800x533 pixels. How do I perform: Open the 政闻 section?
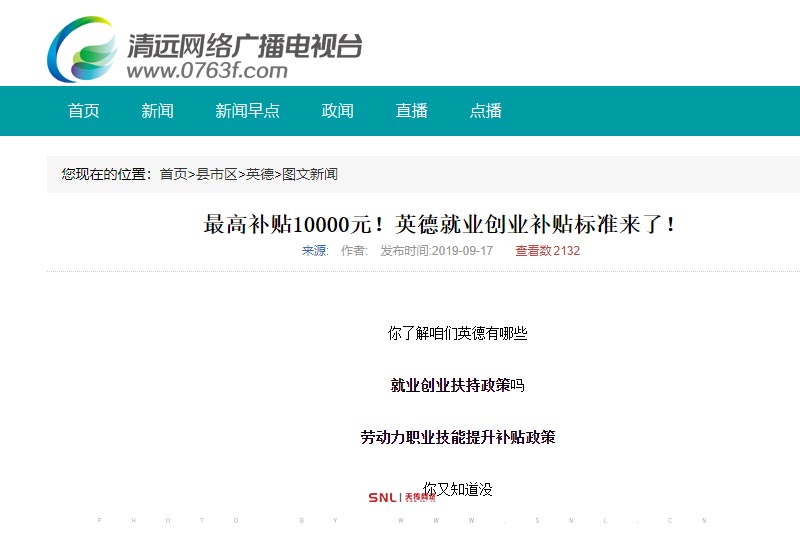[x=337, y=111]
